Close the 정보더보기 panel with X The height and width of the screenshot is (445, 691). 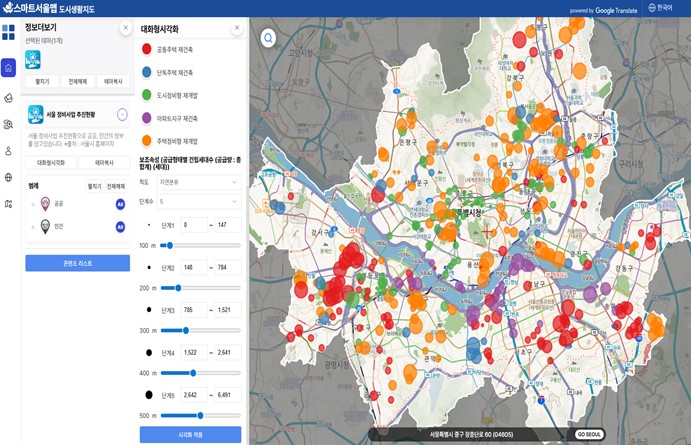[x=124, y=29]
